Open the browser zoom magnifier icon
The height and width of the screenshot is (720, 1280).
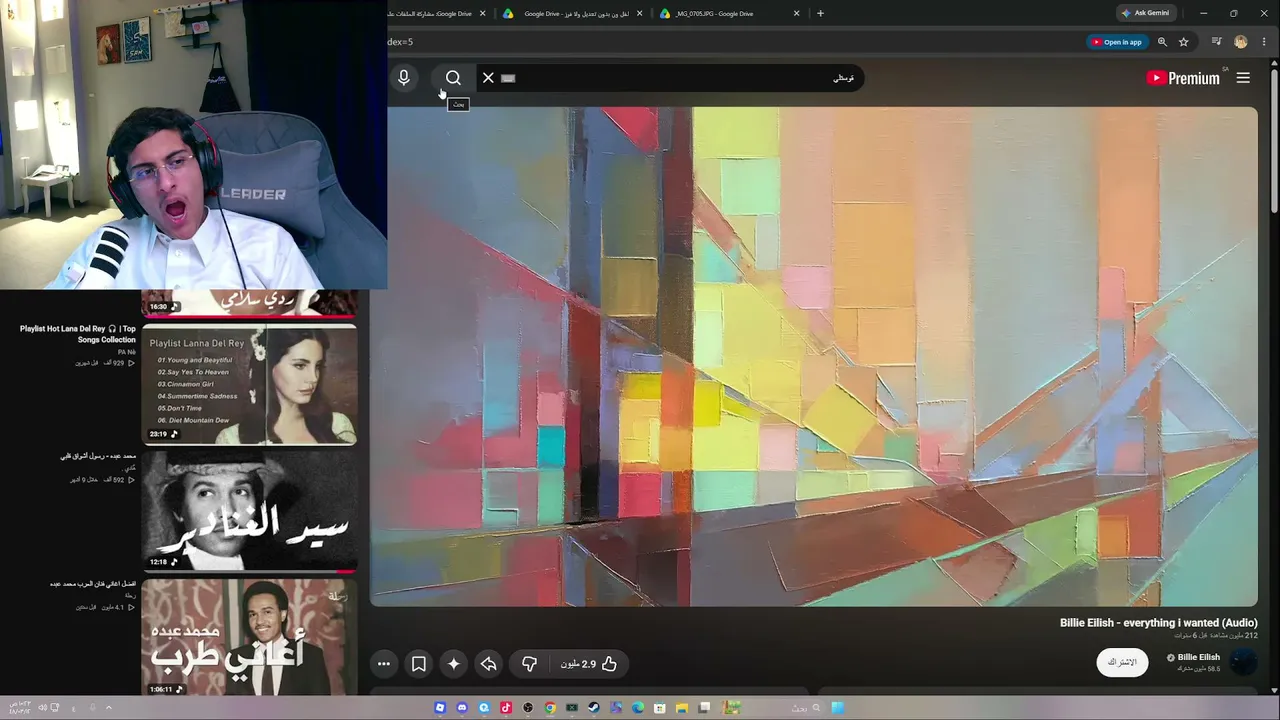[1162, 42]
